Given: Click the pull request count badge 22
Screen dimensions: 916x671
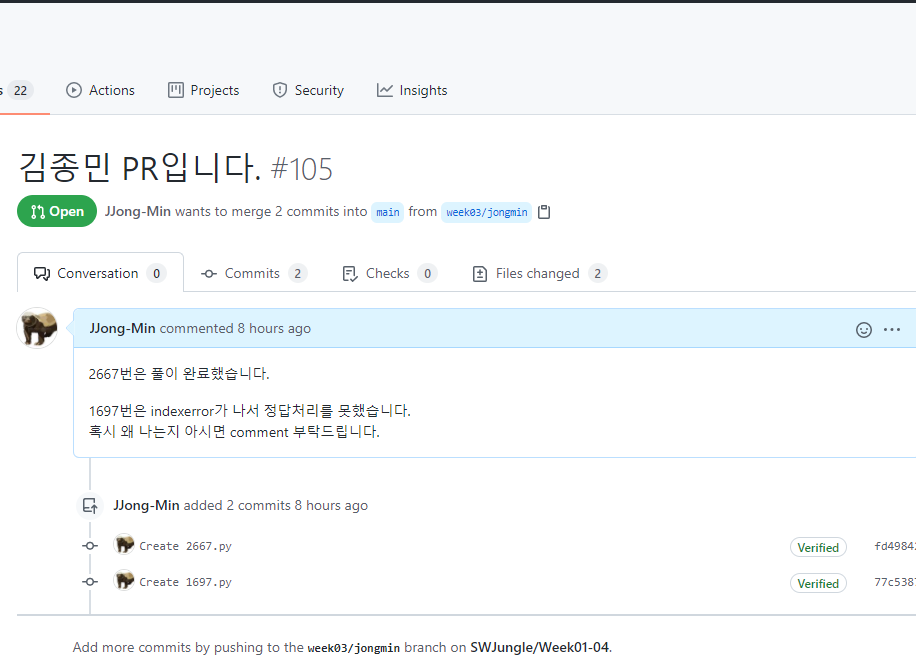Looking at the screenshot, I should pyautogui.click(x=20, y=91).
